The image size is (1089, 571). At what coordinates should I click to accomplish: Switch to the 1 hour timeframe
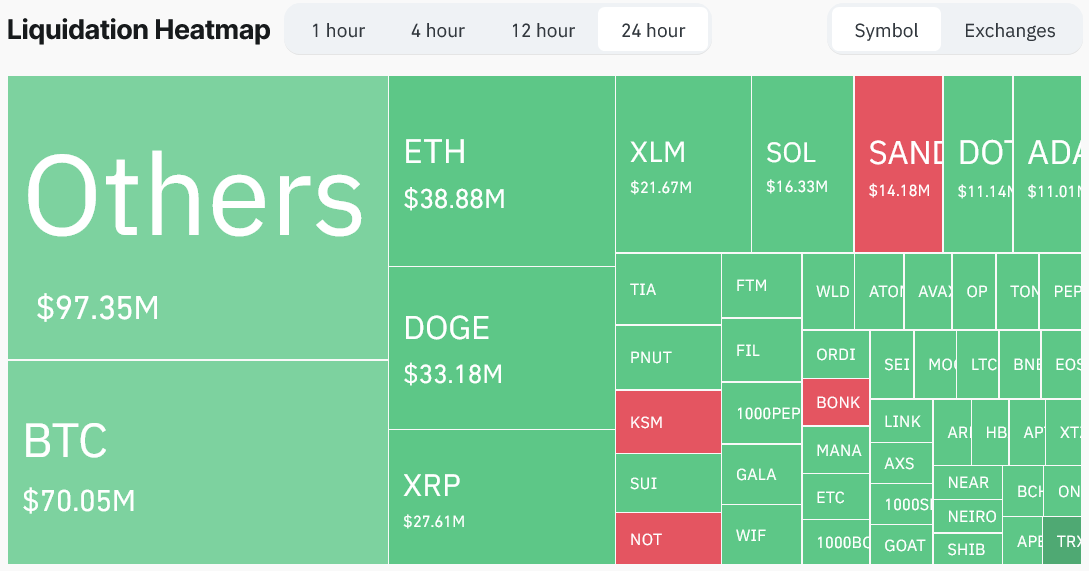click(x=338, y=31)
